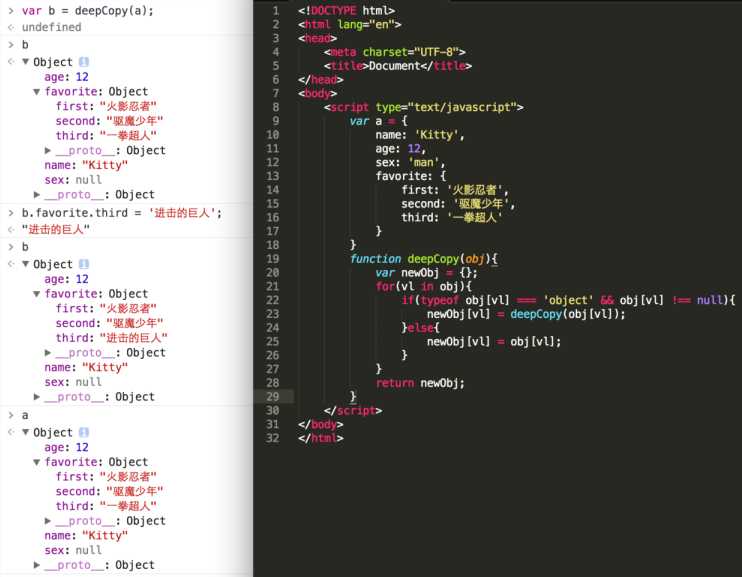Collapse favorite containing third: "进击的巨人"
The width and height of the screenshot is (742, 577).
point(36,294)
